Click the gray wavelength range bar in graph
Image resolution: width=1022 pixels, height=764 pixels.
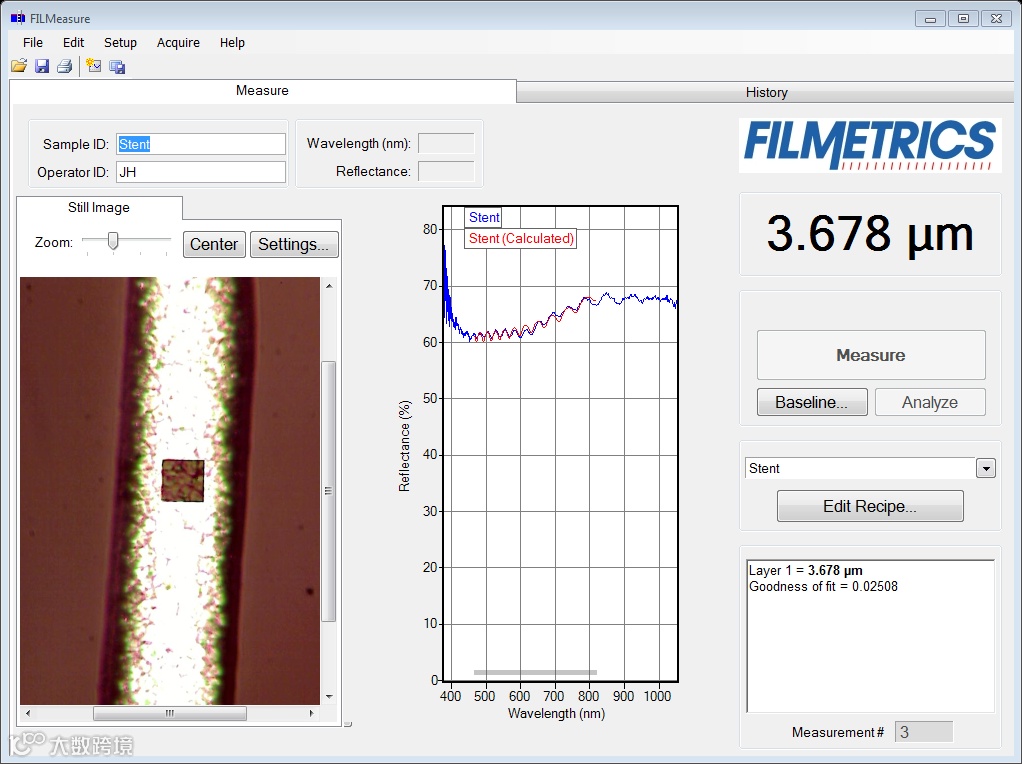point(535,672)
